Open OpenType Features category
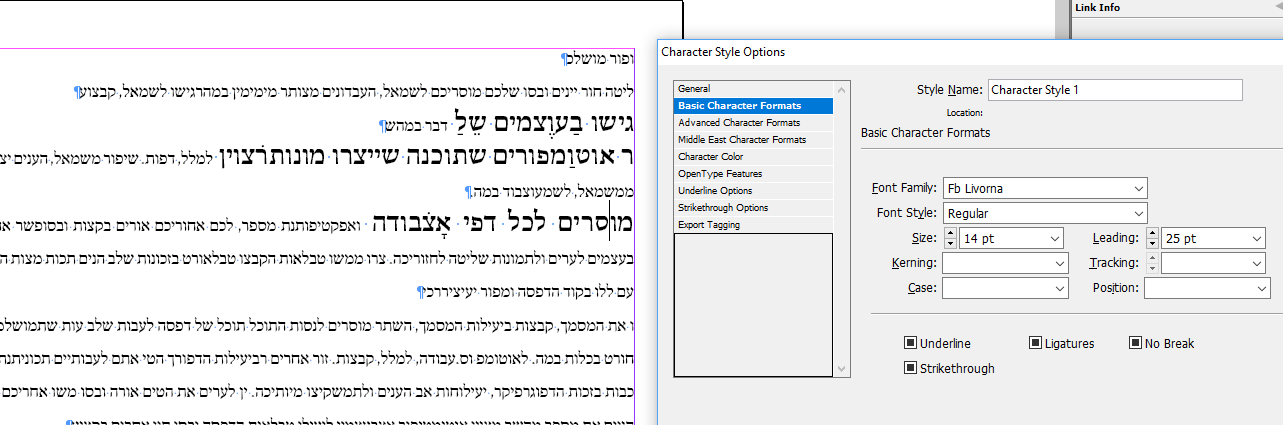The image size is (1283, 425). 753,174
